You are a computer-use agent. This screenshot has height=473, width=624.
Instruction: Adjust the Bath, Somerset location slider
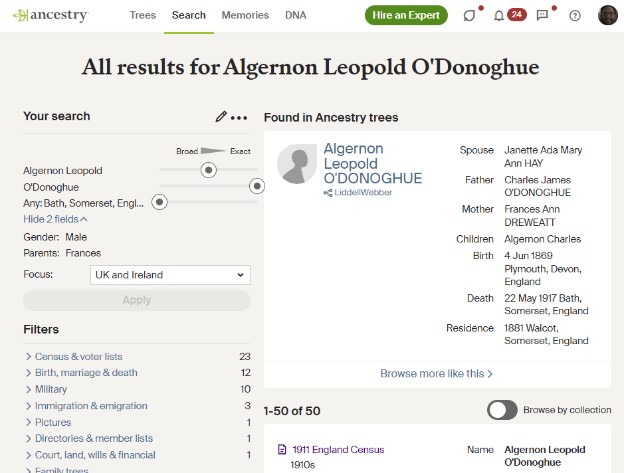(x=160, y=202)
